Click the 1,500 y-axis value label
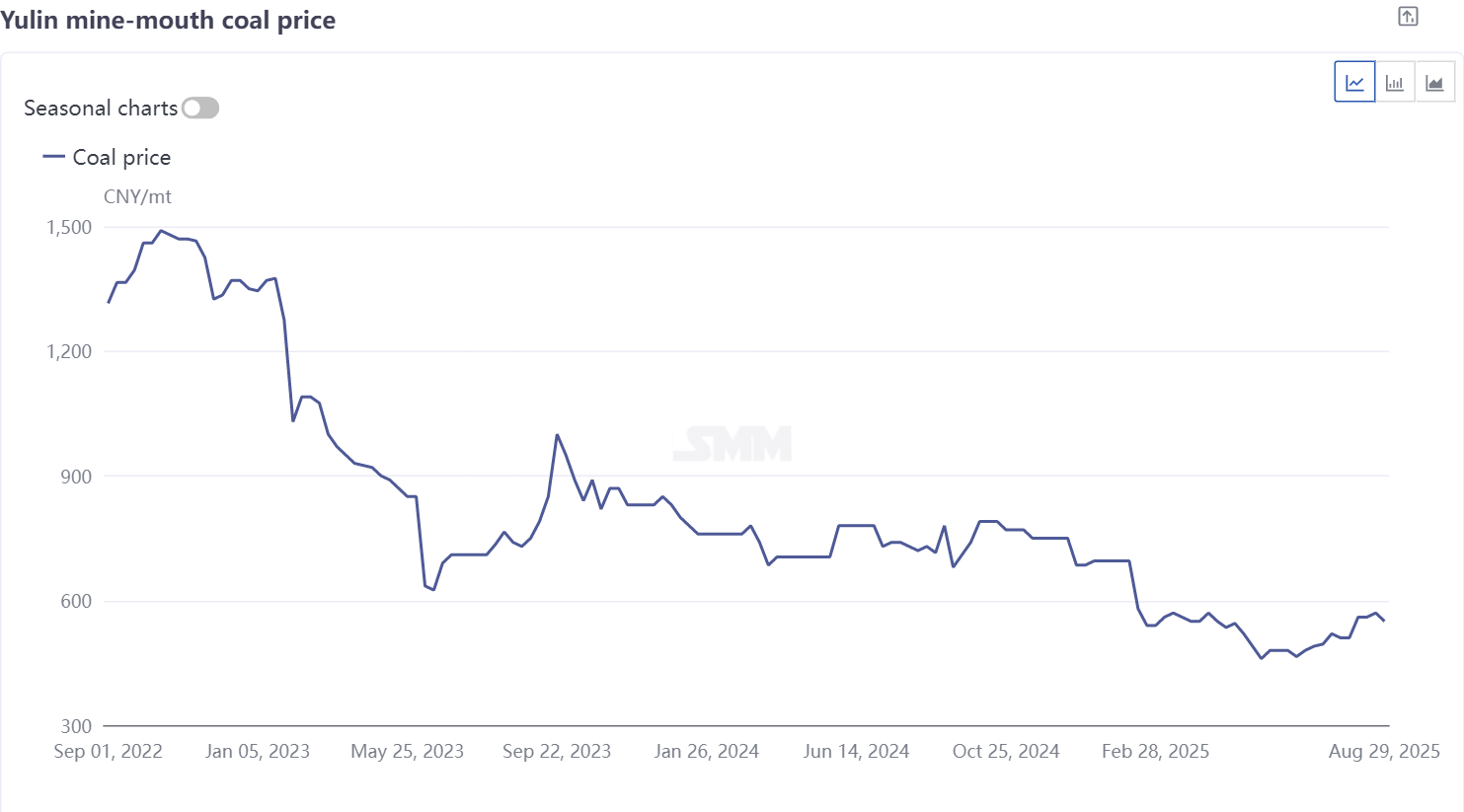The width and height of the screenshot is (1464, 812). click(x=69, y=228)
